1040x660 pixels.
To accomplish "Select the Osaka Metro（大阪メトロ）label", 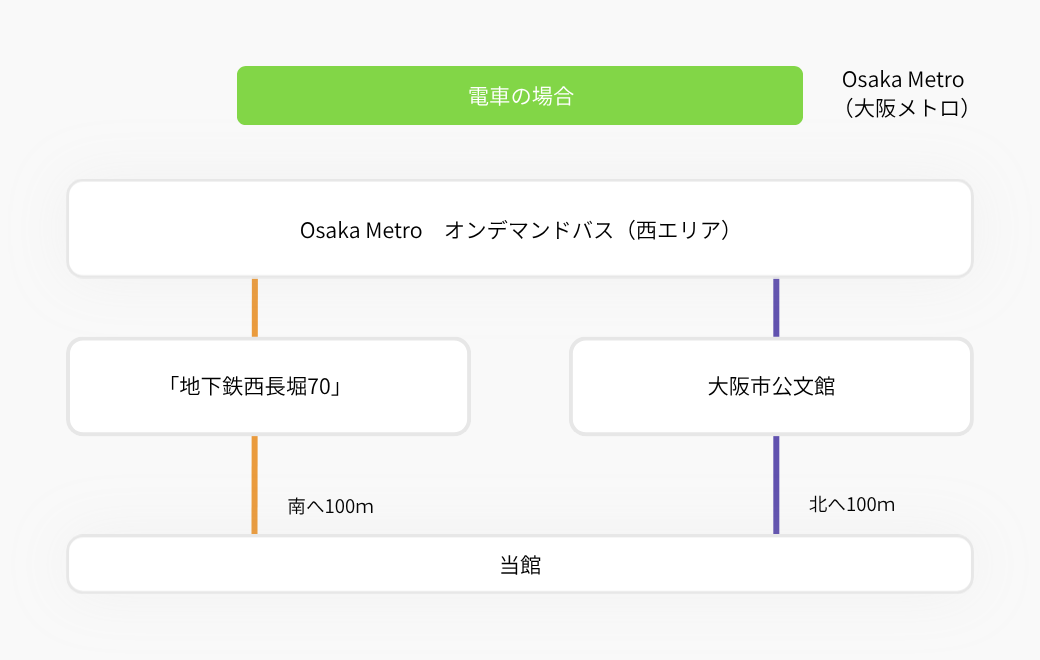I will (x=903, y=94).
